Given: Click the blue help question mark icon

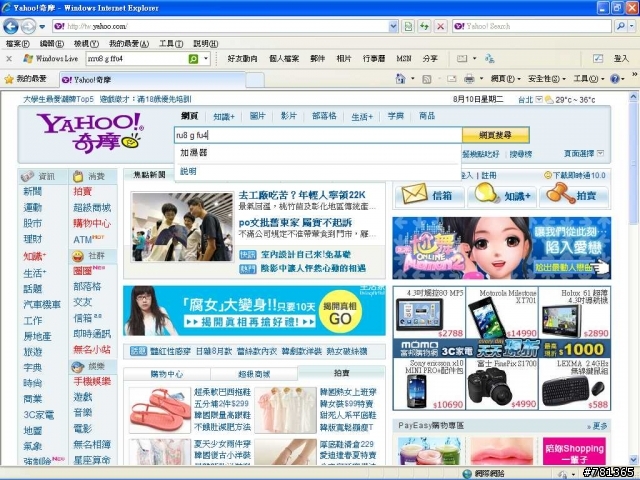Looking at the screenshot, I should pos(615,79).
